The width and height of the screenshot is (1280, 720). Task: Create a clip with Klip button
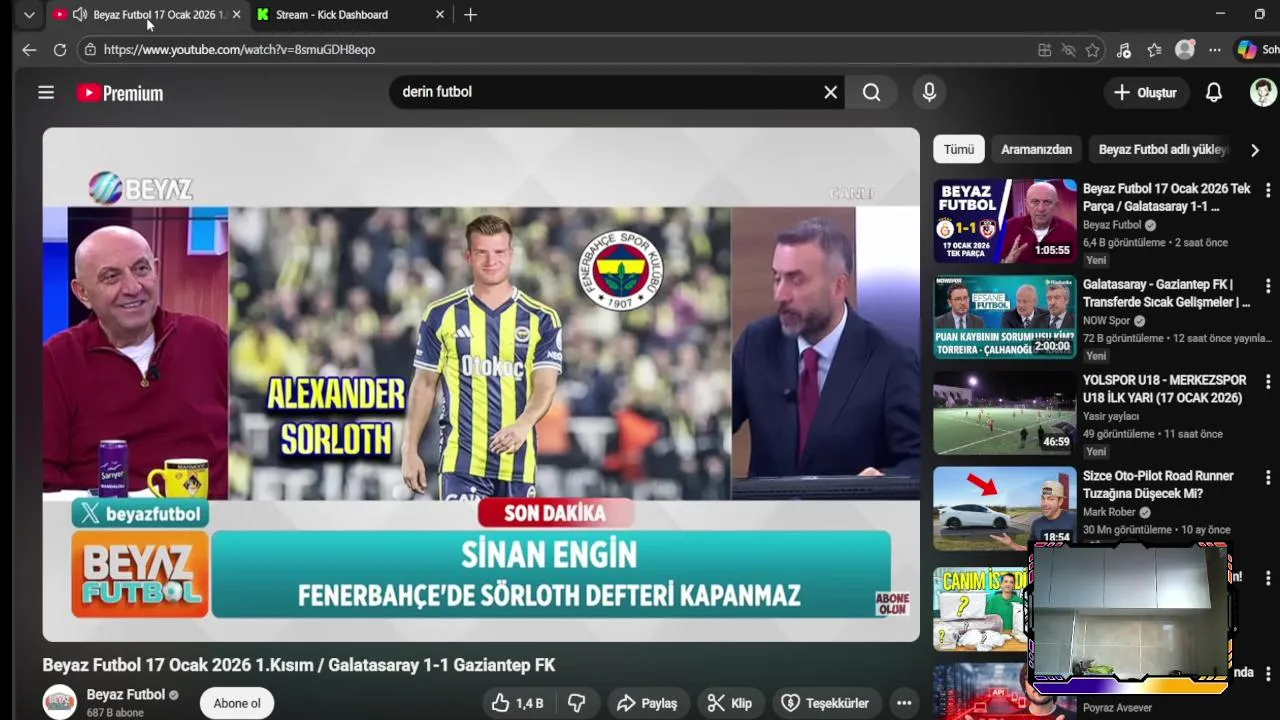tap(730, 703)
